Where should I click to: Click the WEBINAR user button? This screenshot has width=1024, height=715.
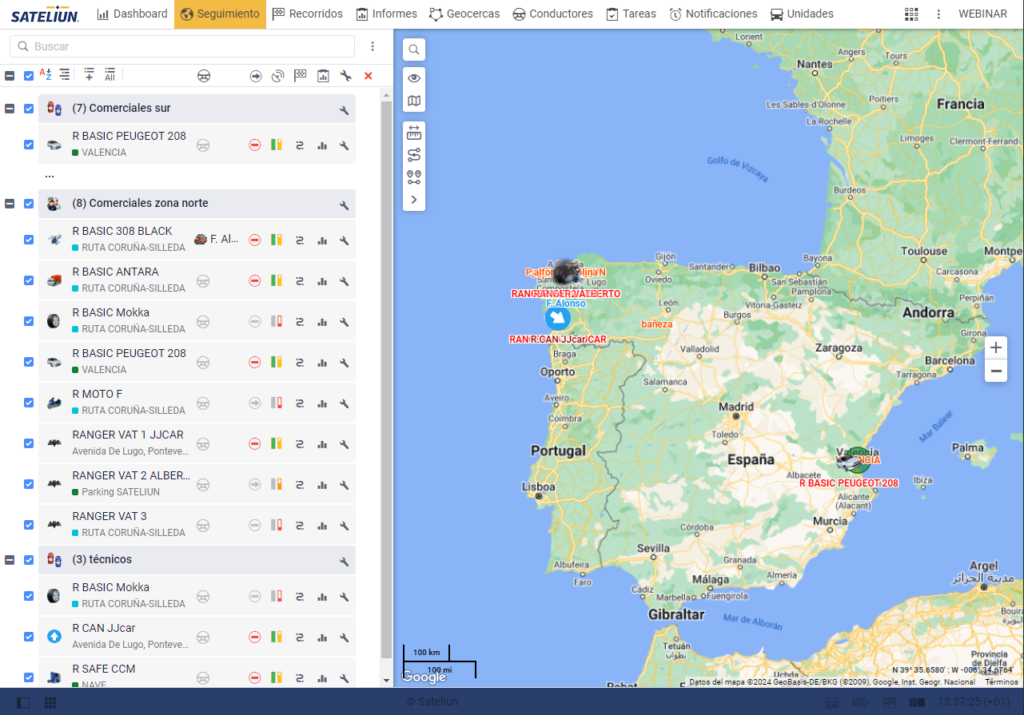[x=982, y=14]
